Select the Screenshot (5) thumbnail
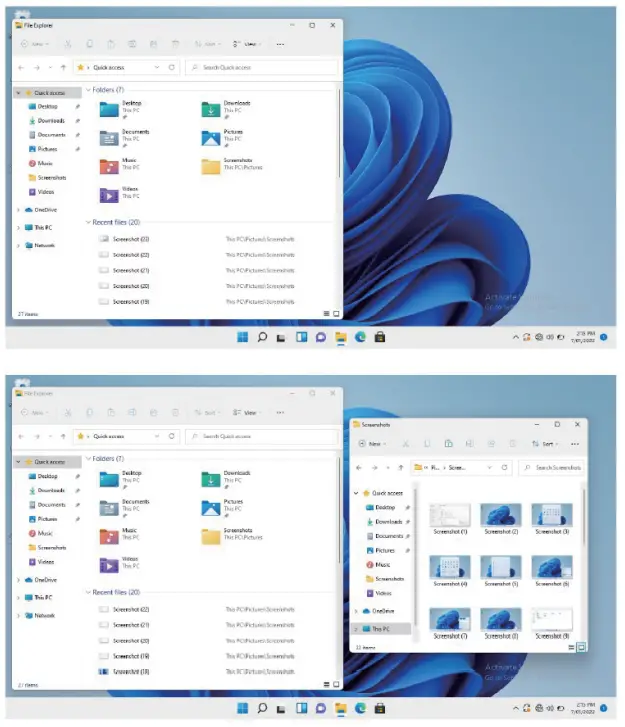 click(x=501, y=571)
